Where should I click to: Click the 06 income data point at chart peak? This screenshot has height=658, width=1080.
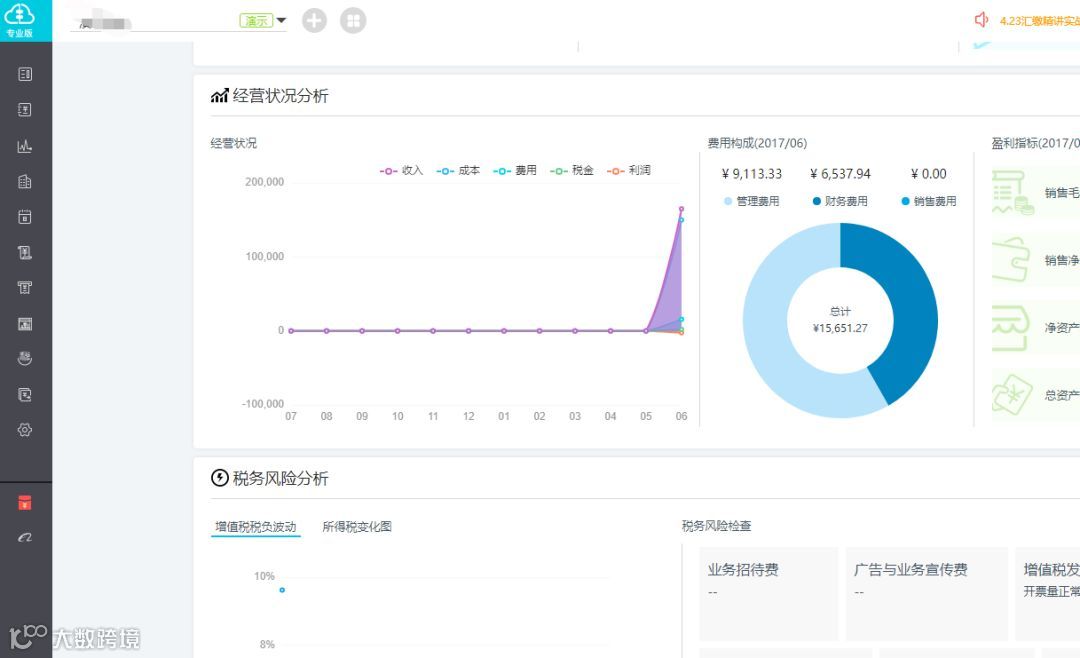pos(681,209)
